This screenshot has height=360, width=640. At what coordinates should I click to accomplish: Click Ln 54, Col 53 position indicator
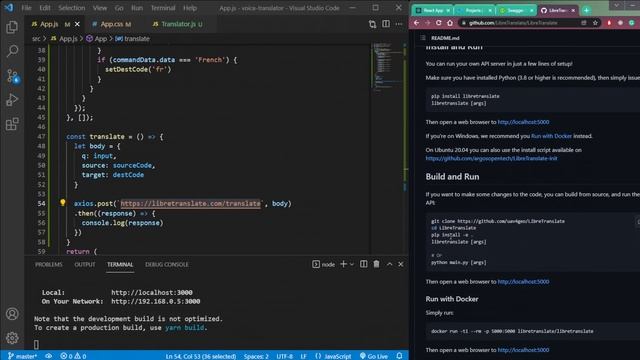click(200, 356)
